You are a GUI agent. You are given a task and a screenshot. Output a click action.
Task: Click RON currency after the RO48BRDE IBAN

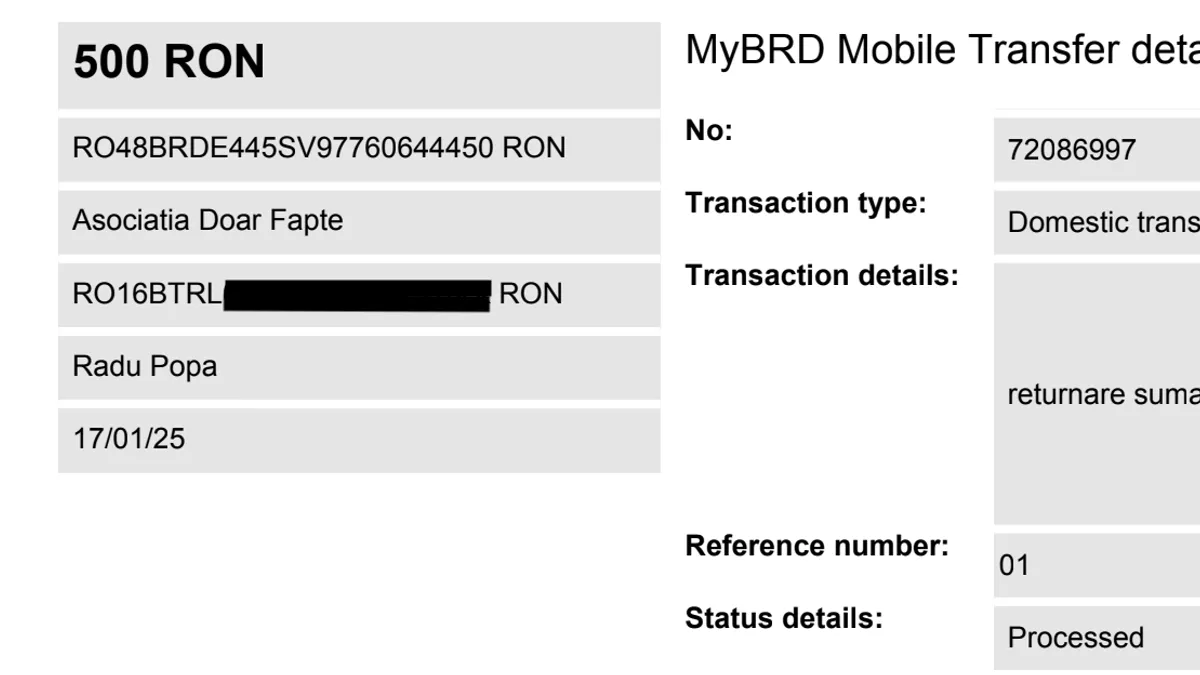pos(533,148)
